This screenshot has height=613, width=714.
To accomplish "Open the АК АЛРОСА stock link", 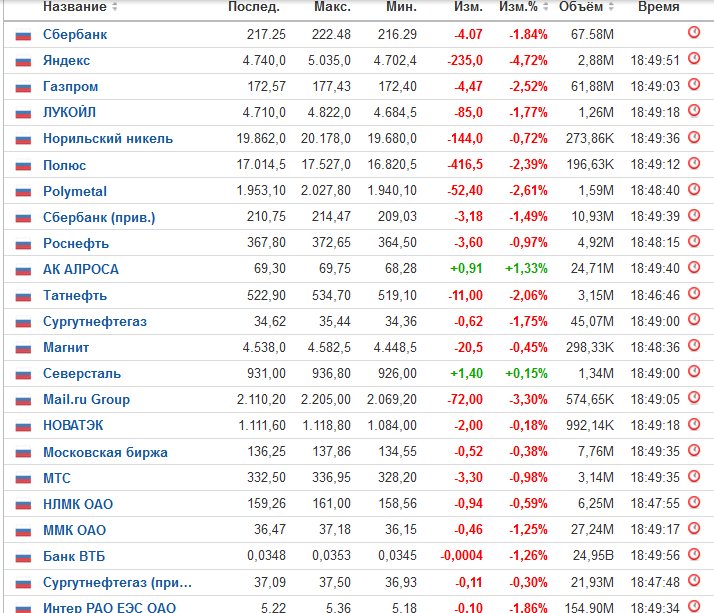I will pos(81,269).
